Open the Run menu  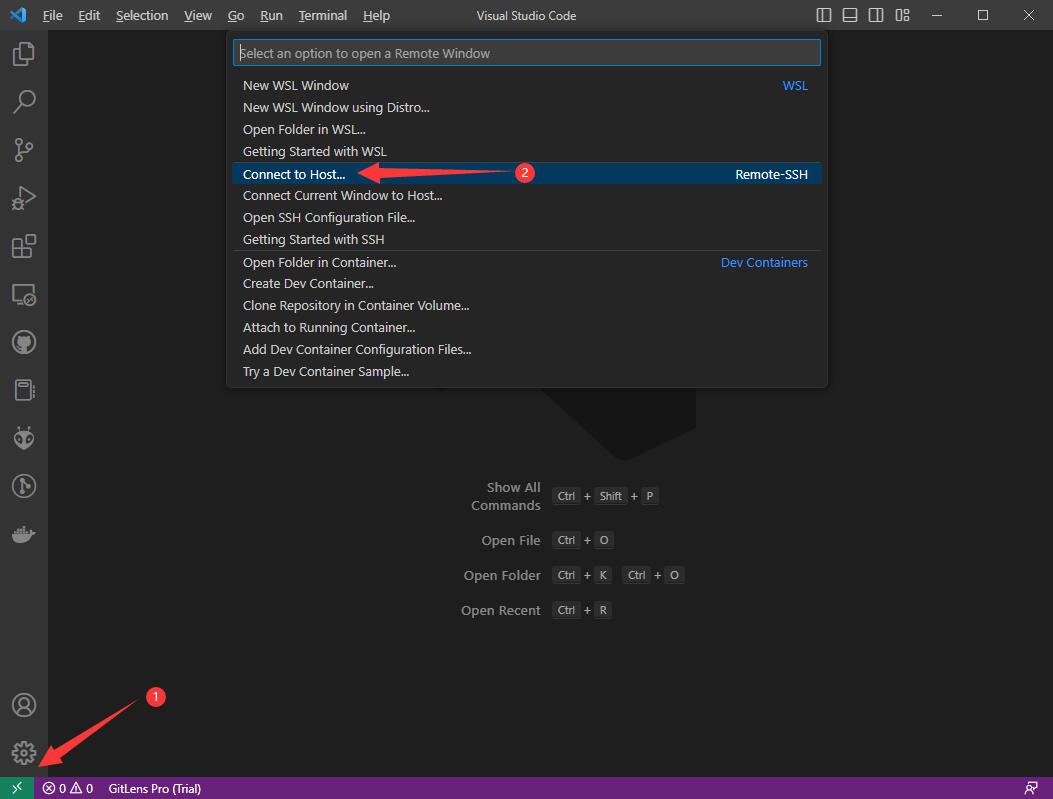(x=271, y=15)
